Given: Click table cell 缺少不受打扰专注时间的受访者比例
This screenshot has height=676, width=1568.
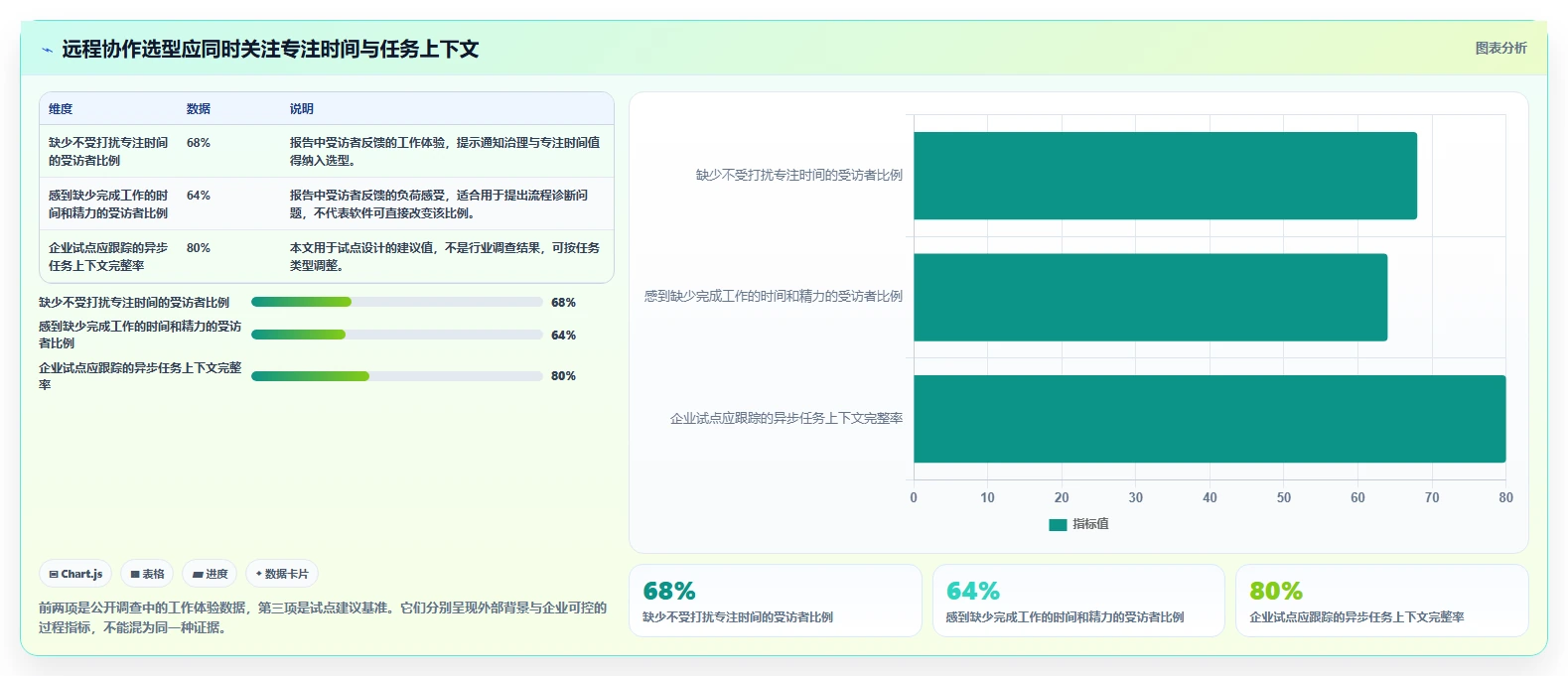Looking at the screenshot, I should click(108, 151).
